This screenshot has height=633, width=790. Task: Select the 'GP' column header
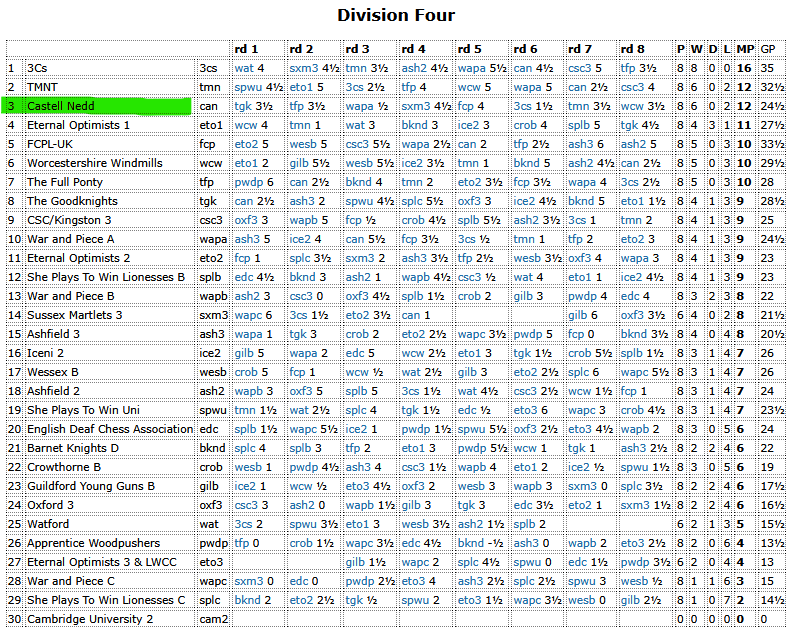point(768,49)
